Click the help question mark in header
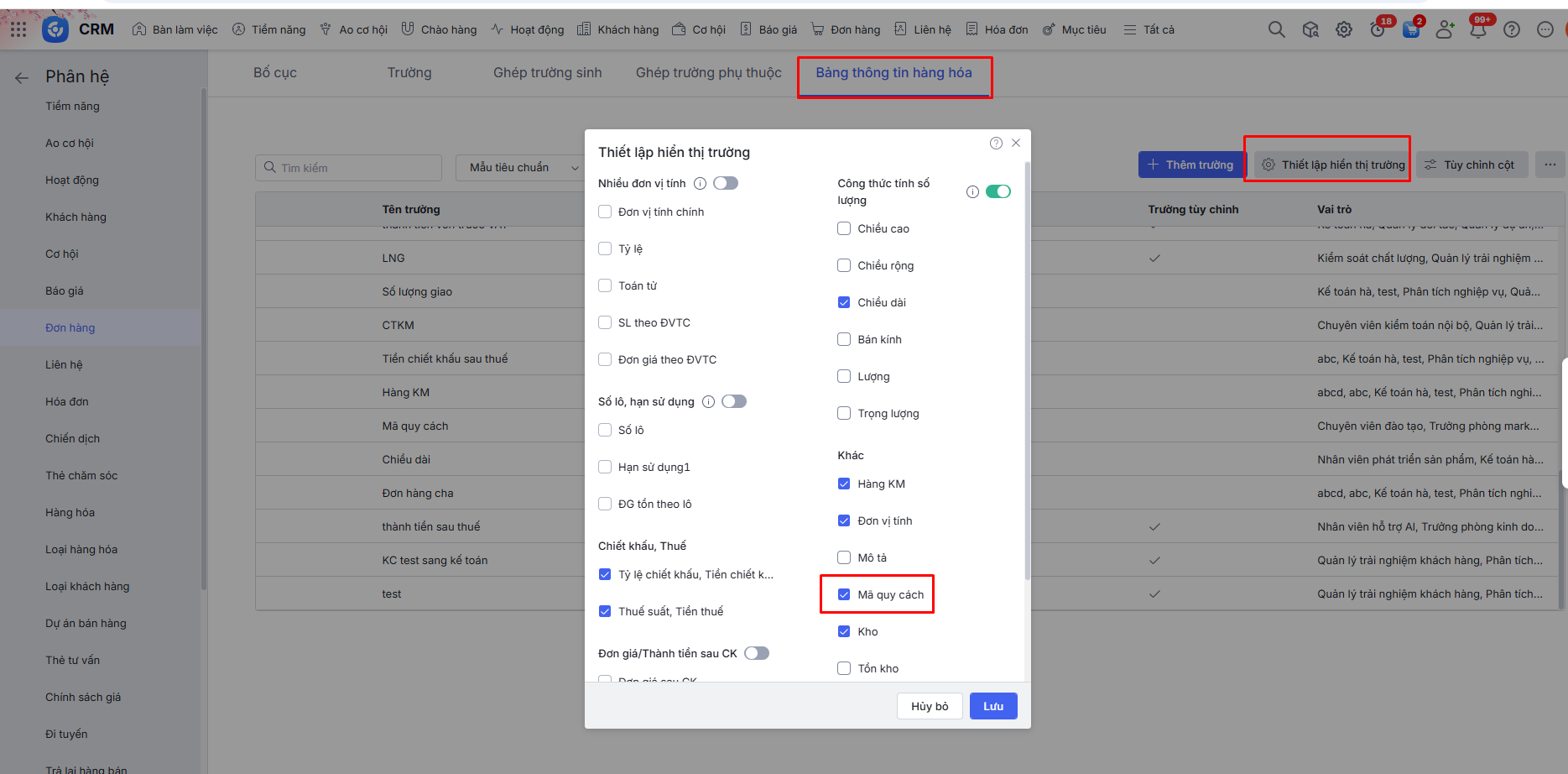Viewport: 1568px width, 774px height. [x=1512, y=29]
